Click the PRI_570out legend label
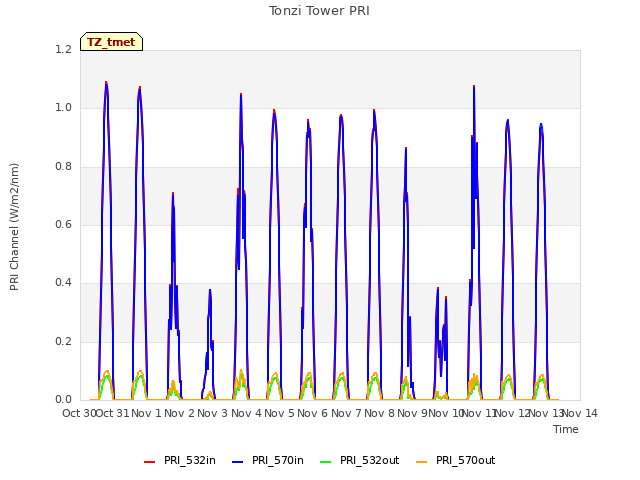Image resolution: width=640 pixels, height=480 pixels. pos(466,460)
